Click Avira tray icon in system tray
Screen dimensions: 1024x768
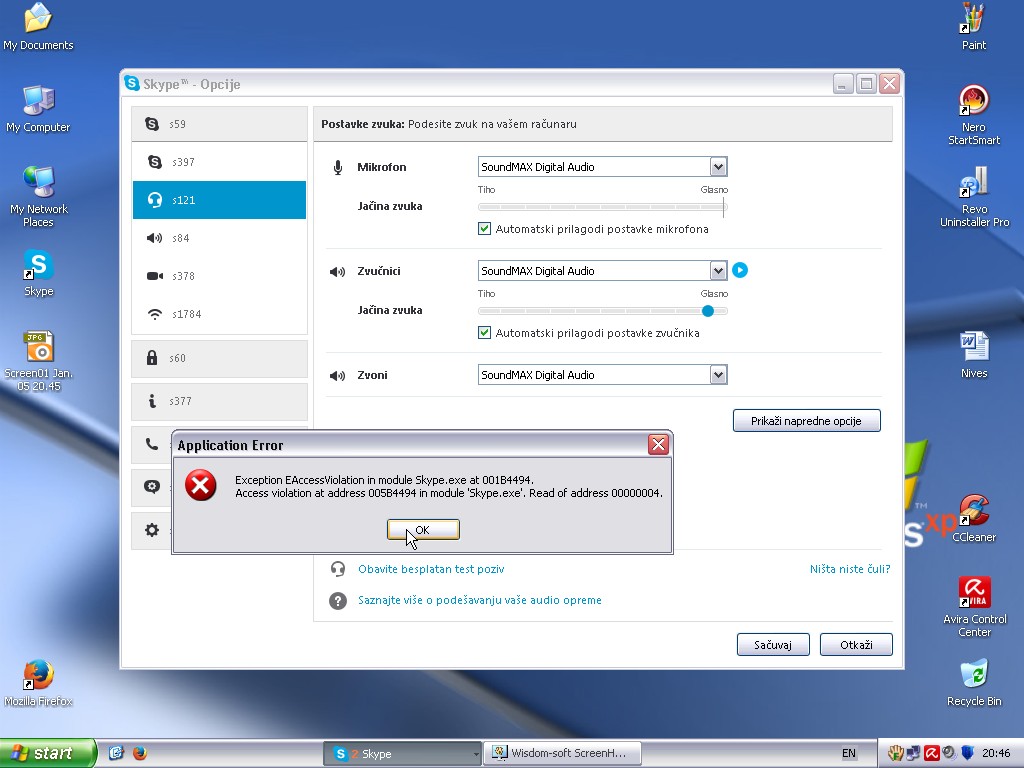[x=931, y=753]
